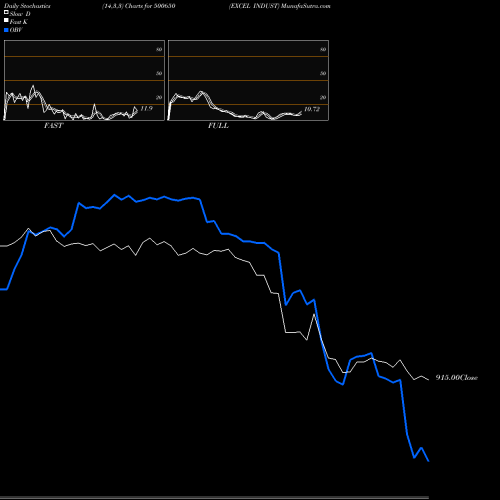
Task: Click the 'FAST' label under left chart
Action: click(53, 126)
